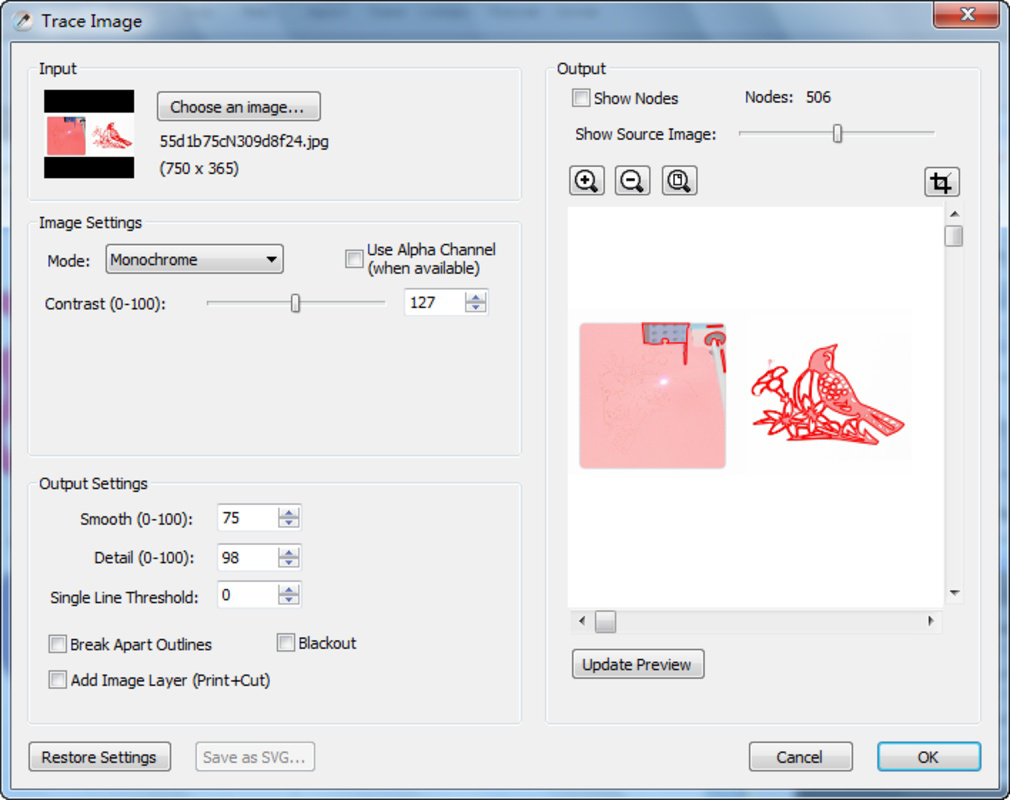Check Break Apart Outlines
The image size is (1010, 800).
pyautogui.click(x=57, y=644)
